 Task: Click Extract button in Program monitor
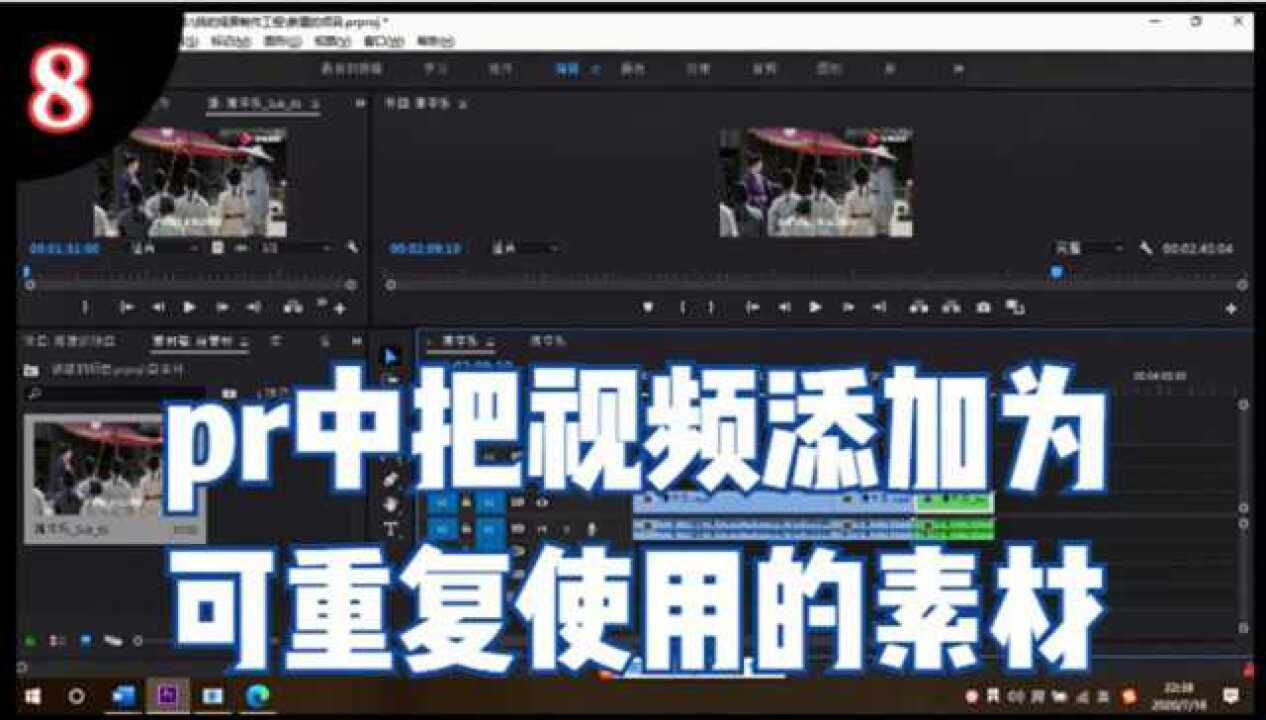point(951,308)
